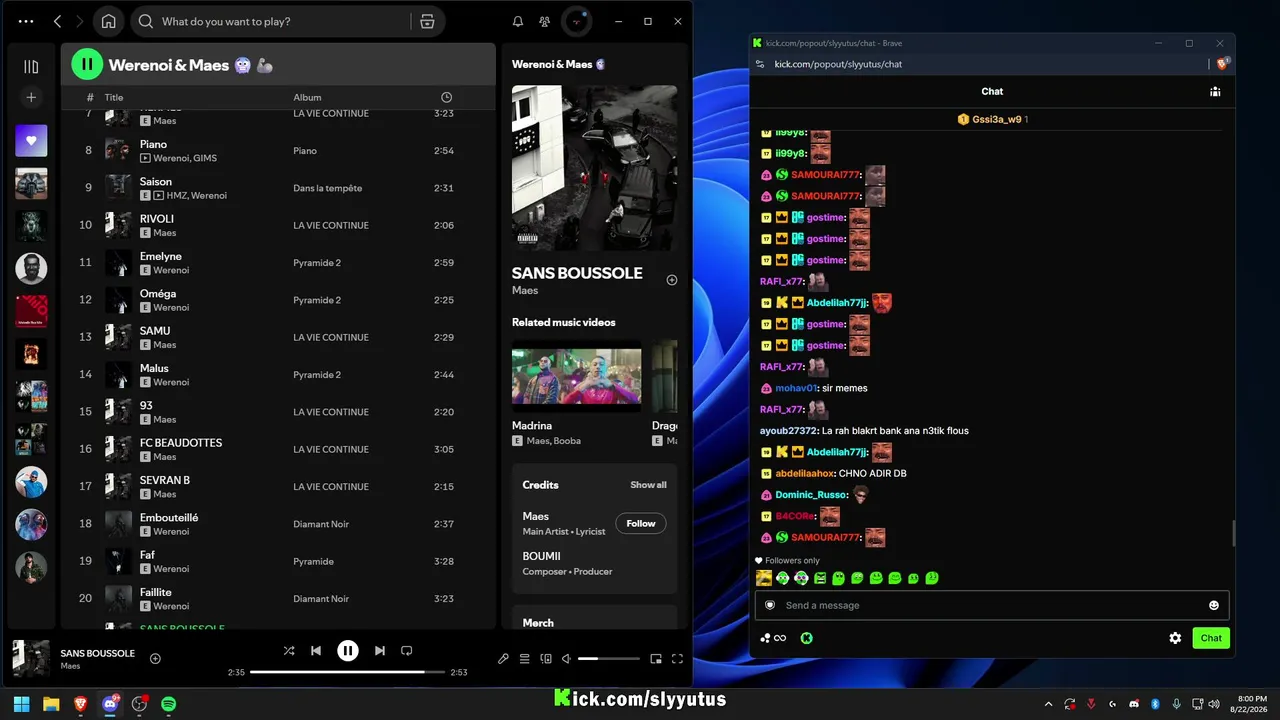Select the Piano track row
The height and width of the screenshot is (720, 1280).
click(278, 151)
